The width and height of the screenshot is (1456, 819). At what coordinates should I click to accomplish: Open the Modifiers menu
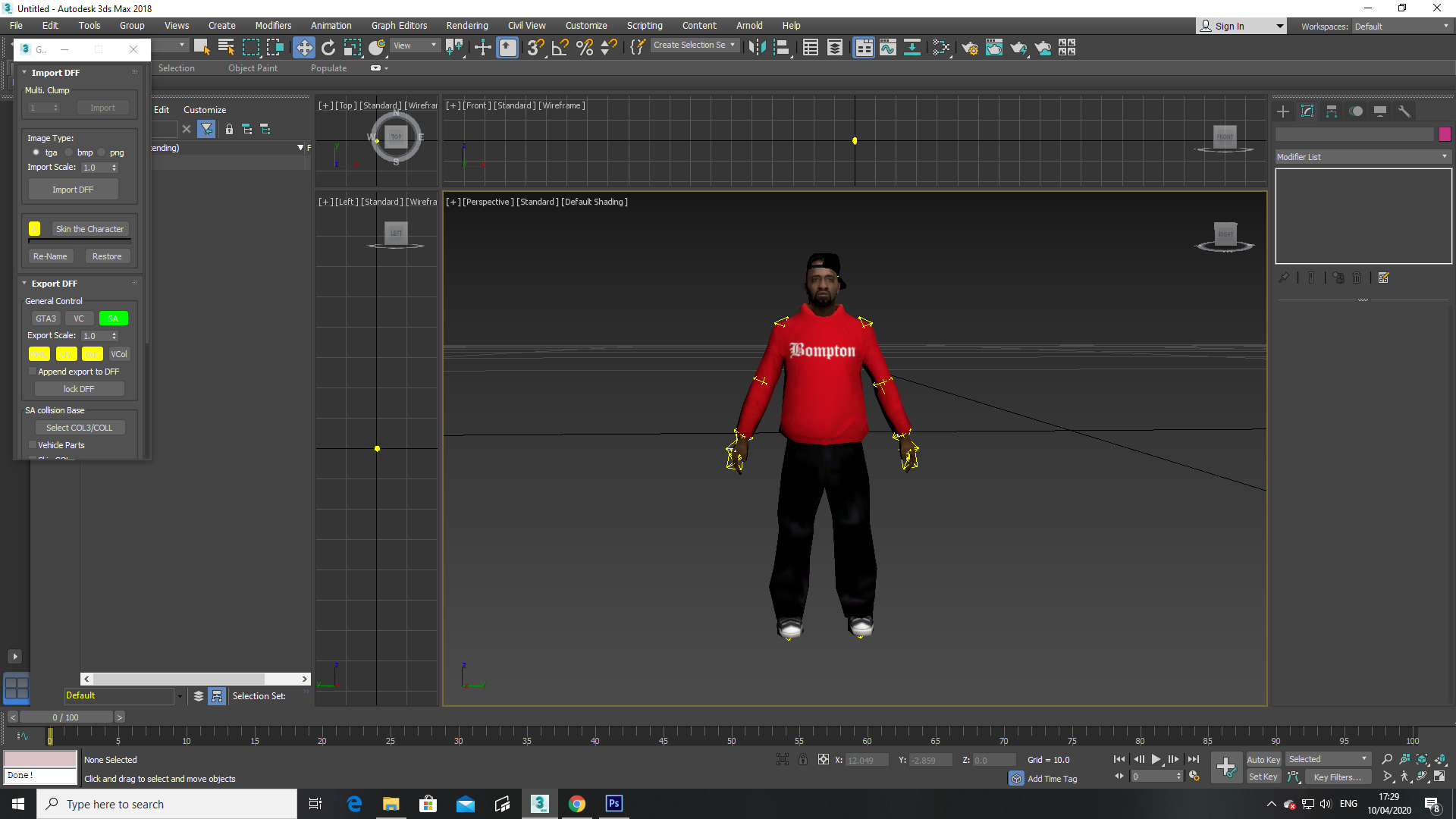coord(273,26)
